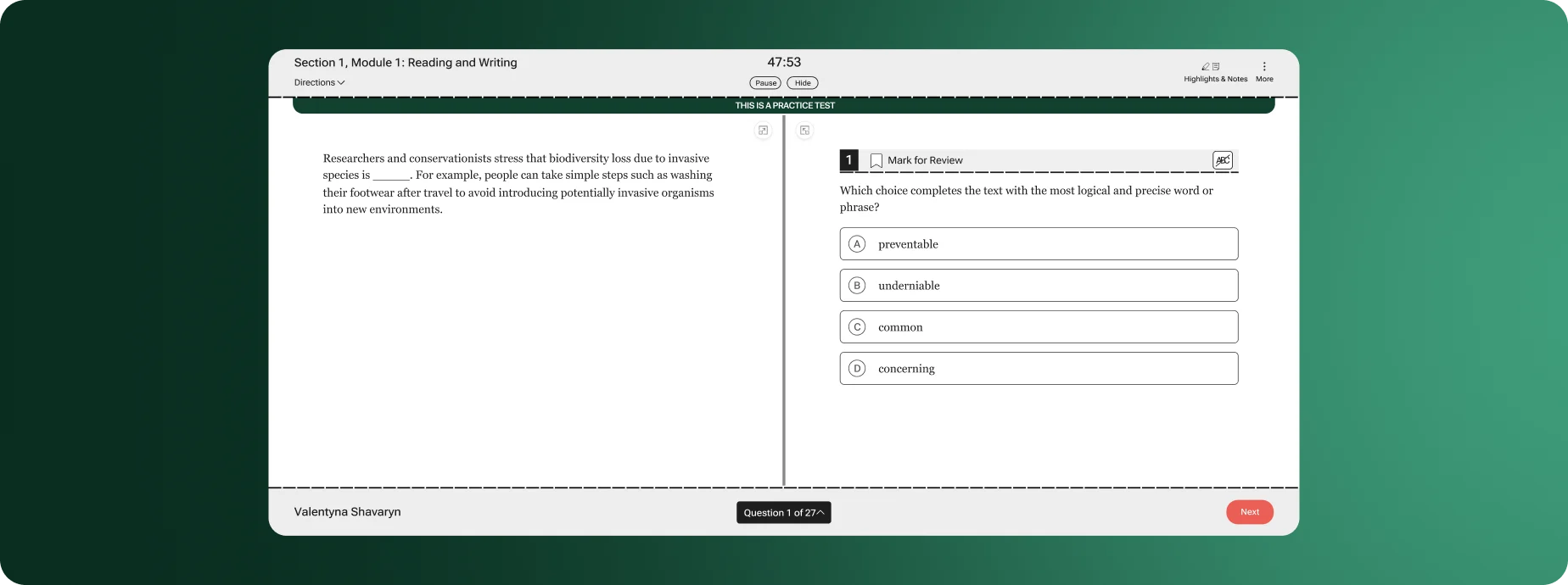Click the 47:53 timer display
Viewport: 1568px width, 585px height.
(x=784, y=63)
